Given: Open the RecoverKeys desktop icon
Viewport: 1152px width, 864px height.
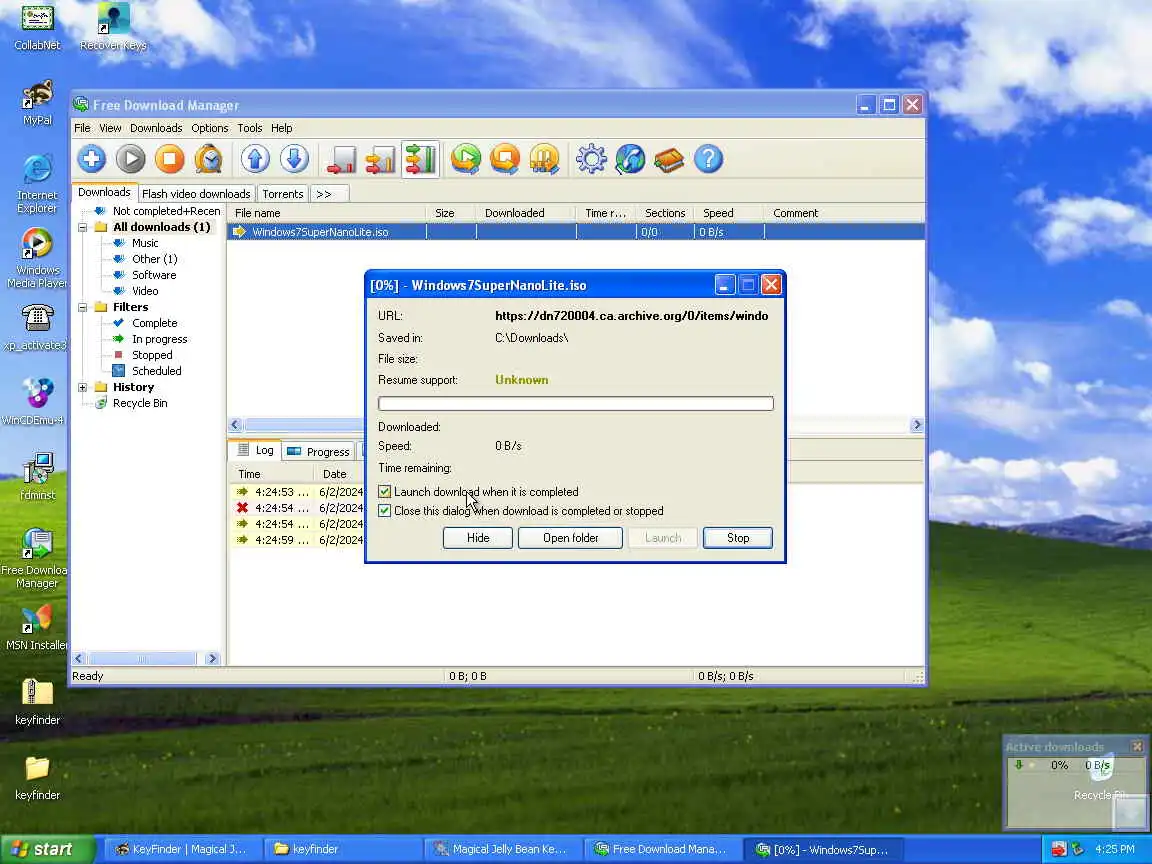Looking at the screenshot, I should tap(113, 28).
